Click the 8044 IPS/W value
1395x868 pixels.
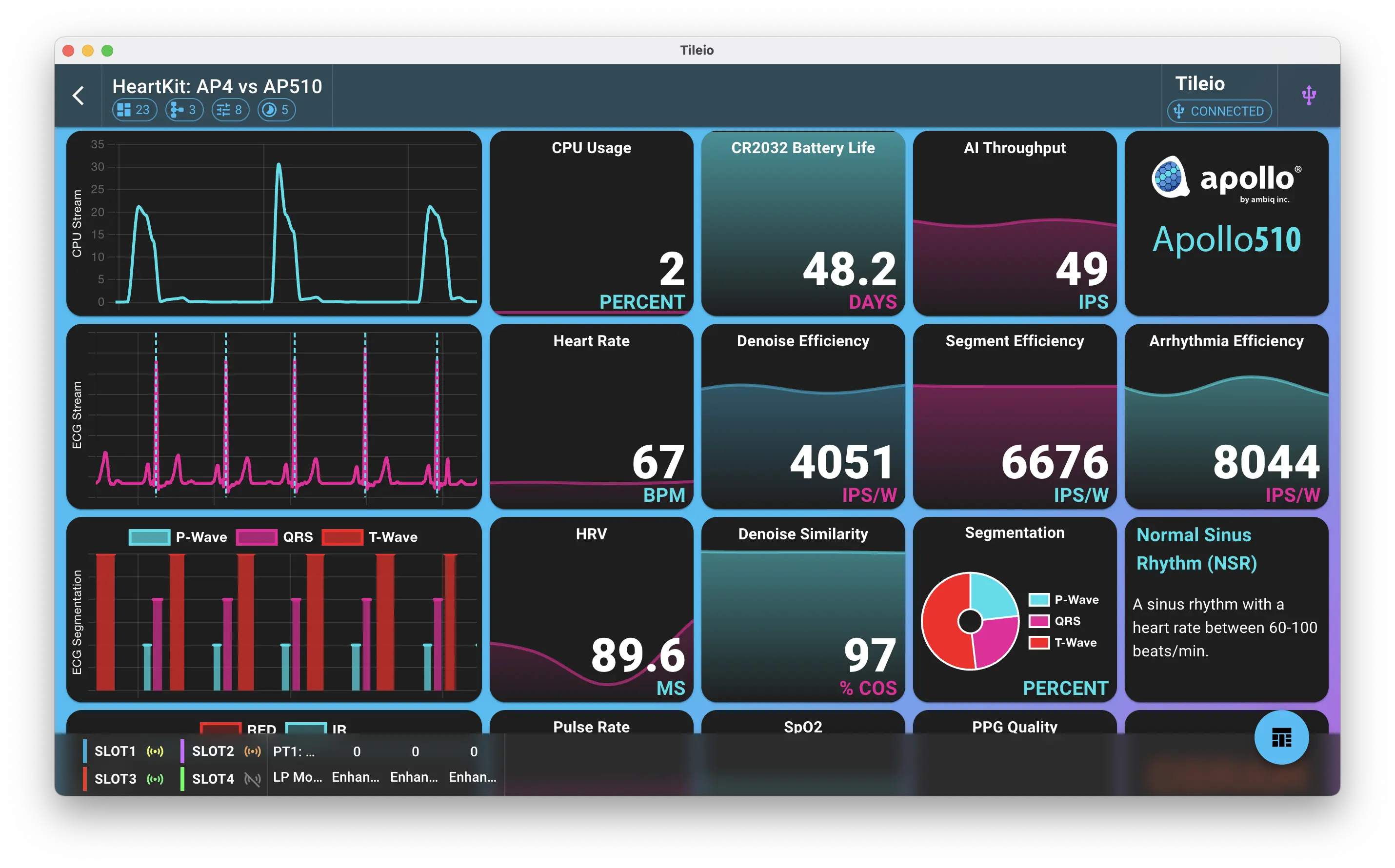click(x=1266, y=473)
